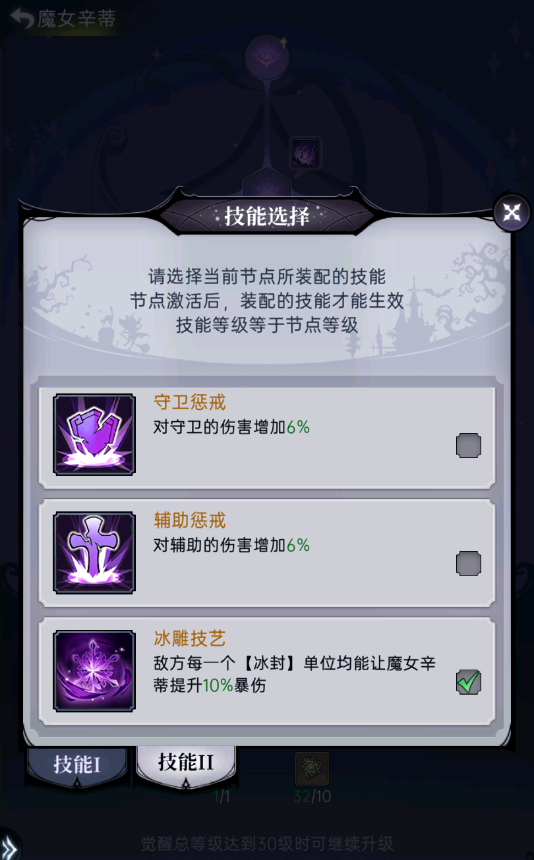Check the 守卫惩戒 checkbox

pyautogui.click(x=468, y=445)
